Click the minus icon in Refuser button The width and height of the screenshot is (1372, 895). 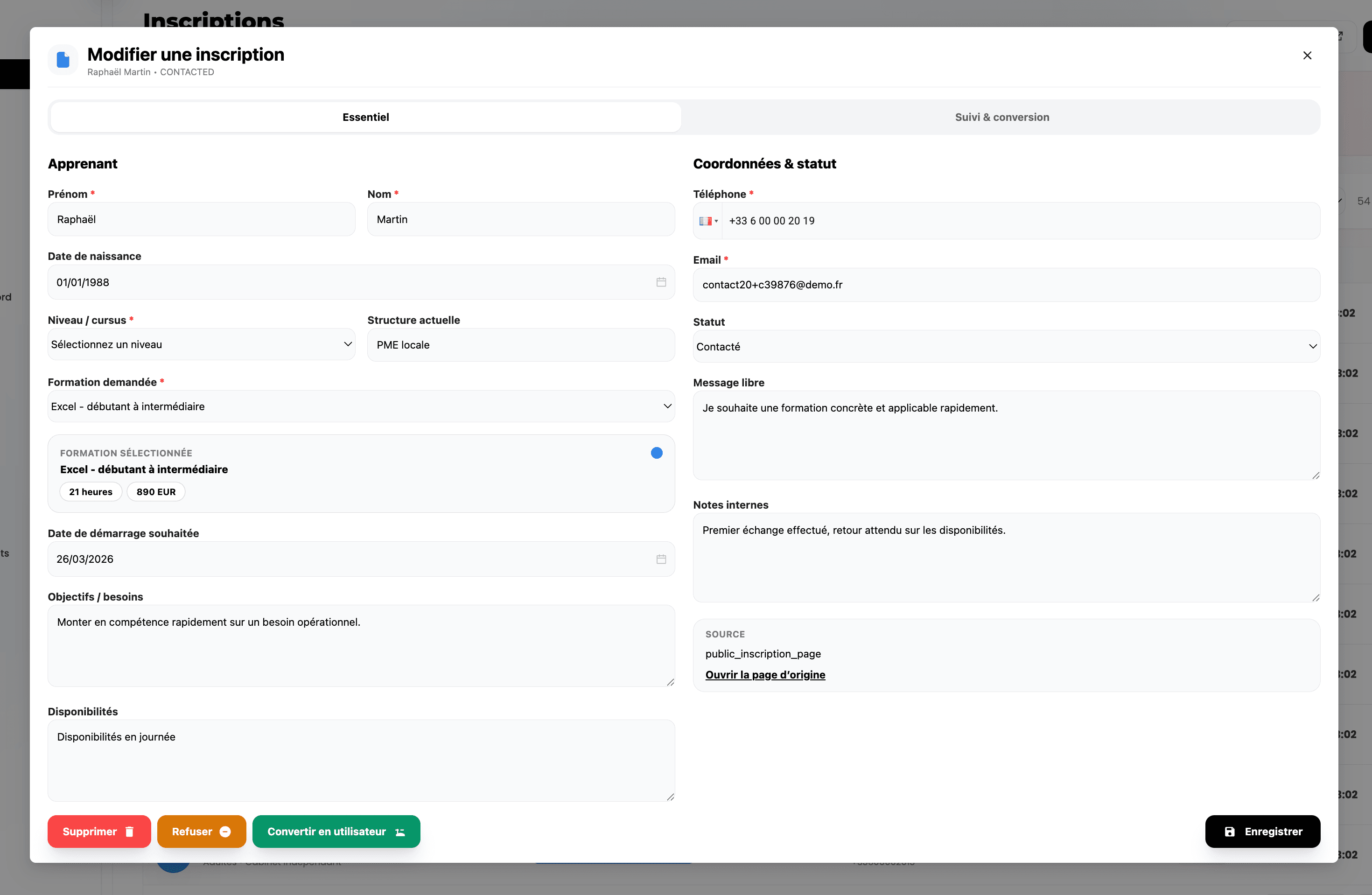(225, 832)
